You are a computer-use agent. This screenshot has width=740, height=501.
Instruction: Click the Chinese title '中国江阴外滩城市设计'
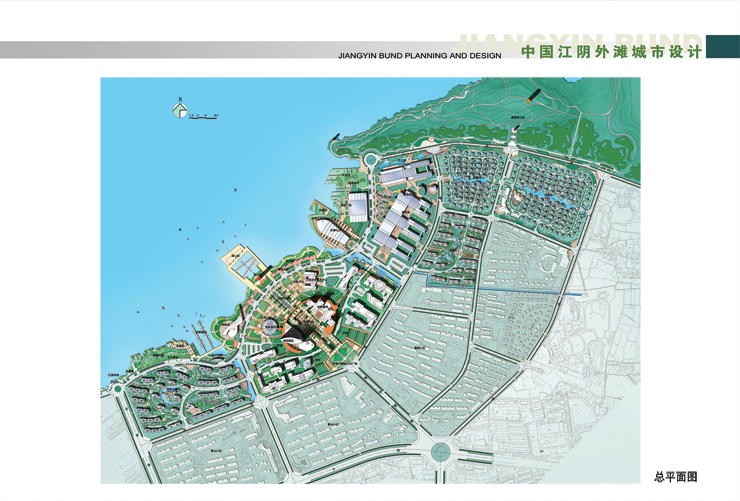612,51
